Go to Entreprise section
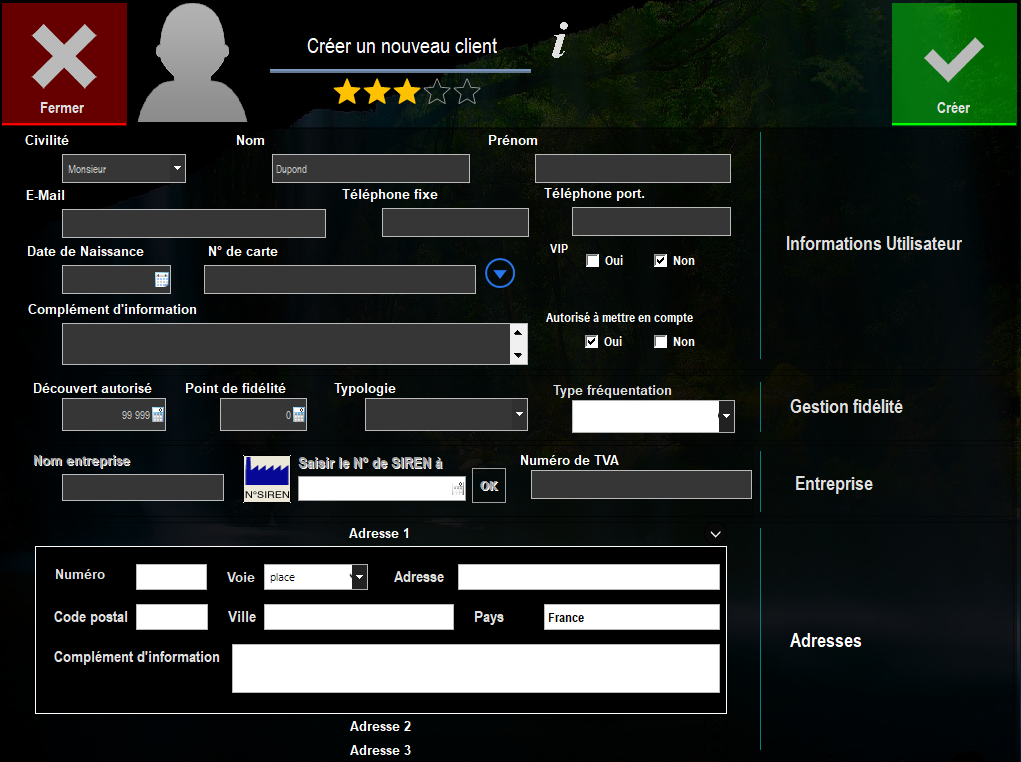 pos(833,484)
